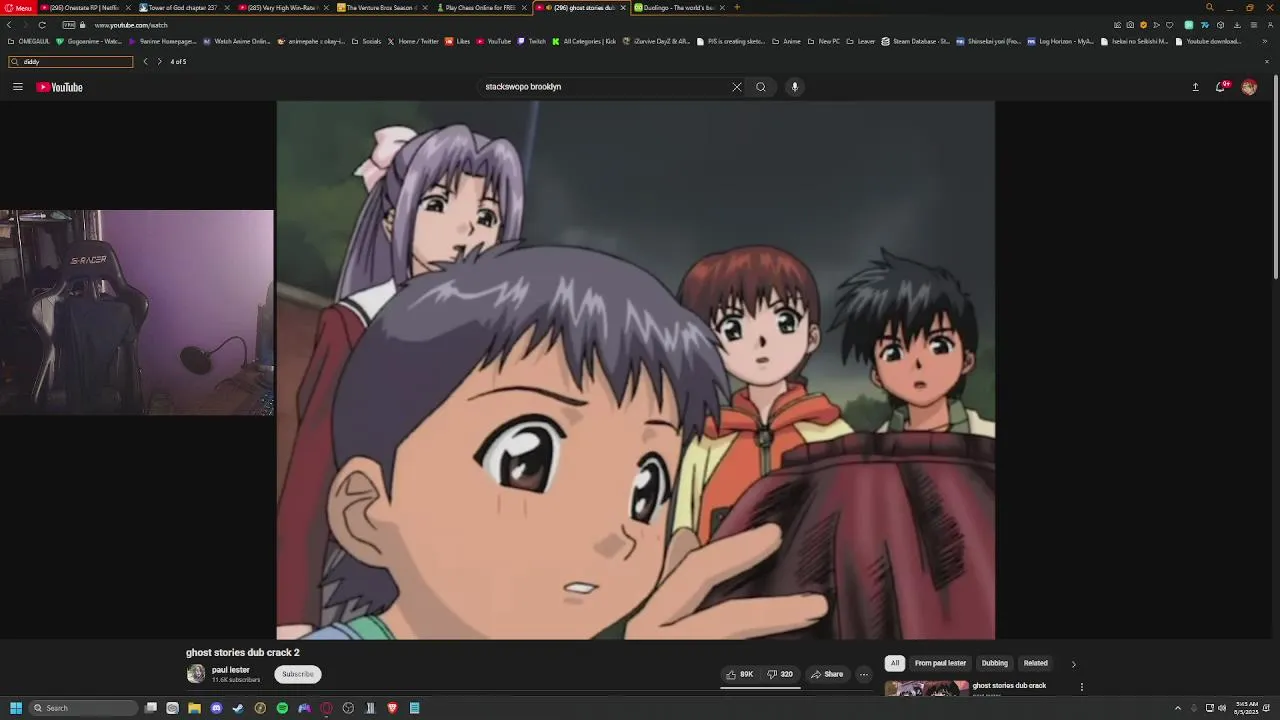This screenshot has height=720, width=1280.
Task: Like the video with 89K thumbs up
Action: click(739, 674)
